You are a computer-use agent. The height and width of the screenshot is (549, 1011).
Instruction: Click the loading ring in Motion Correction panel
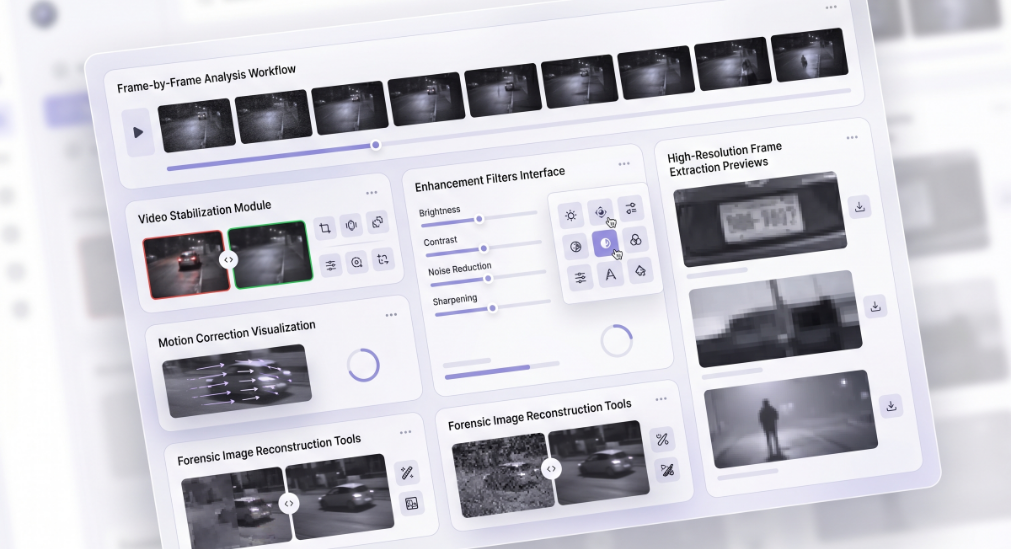[x=363, y=365]
